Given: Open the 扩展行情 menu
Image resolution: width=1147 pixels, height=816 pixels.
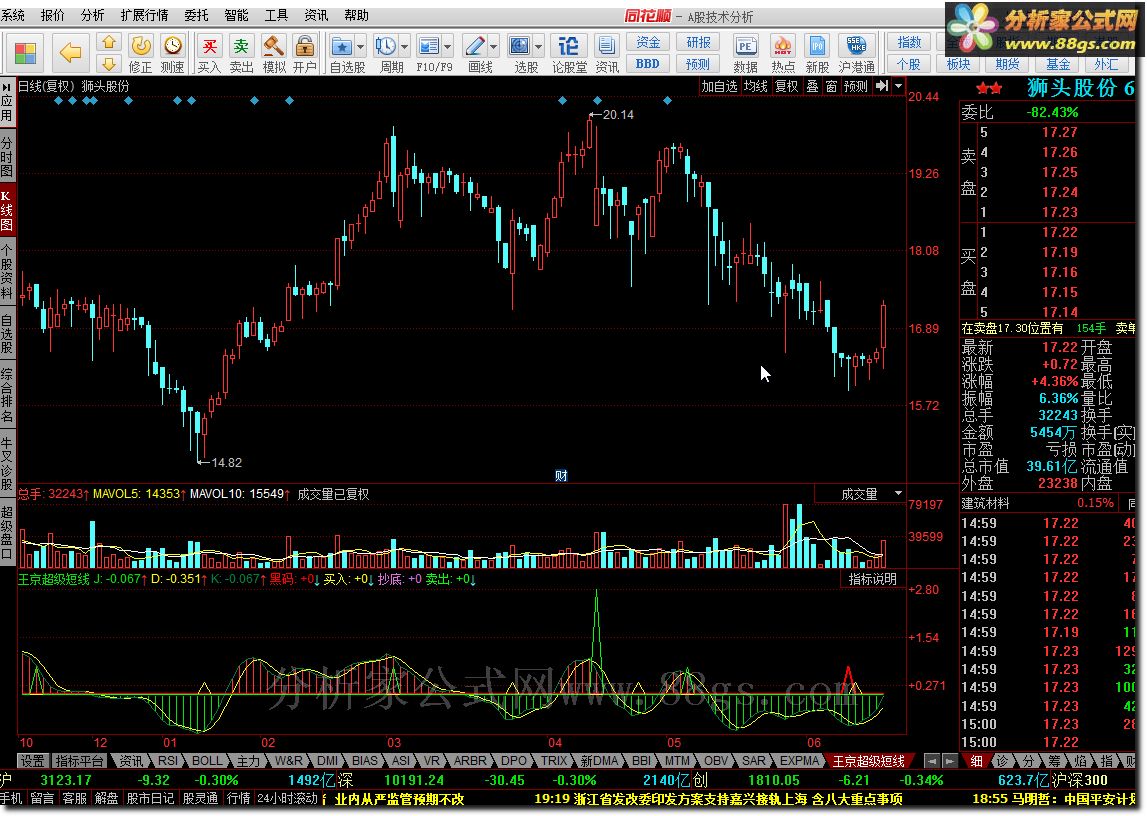Looking at the screenshot, I should [144, 15].
